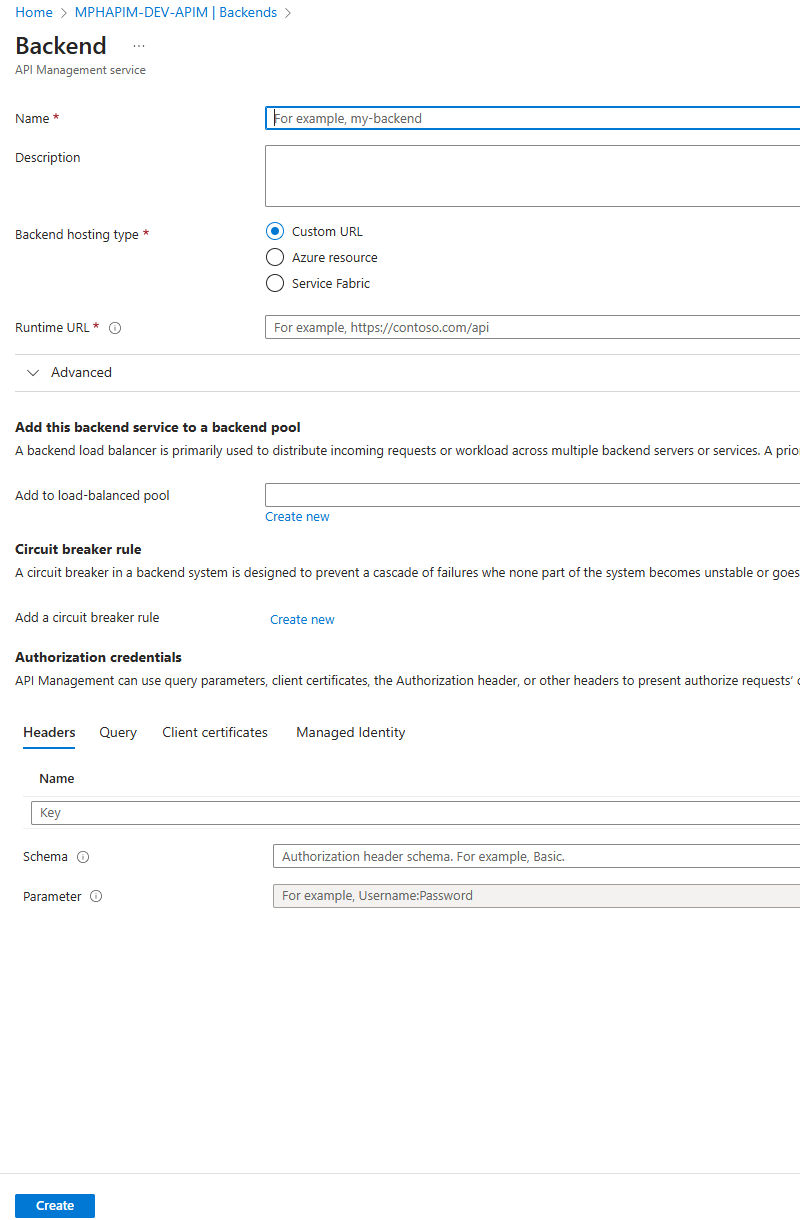This screenshot has width=800, height=1220.
Task: Open the Client certificates tab
Action: coord(215,733)
